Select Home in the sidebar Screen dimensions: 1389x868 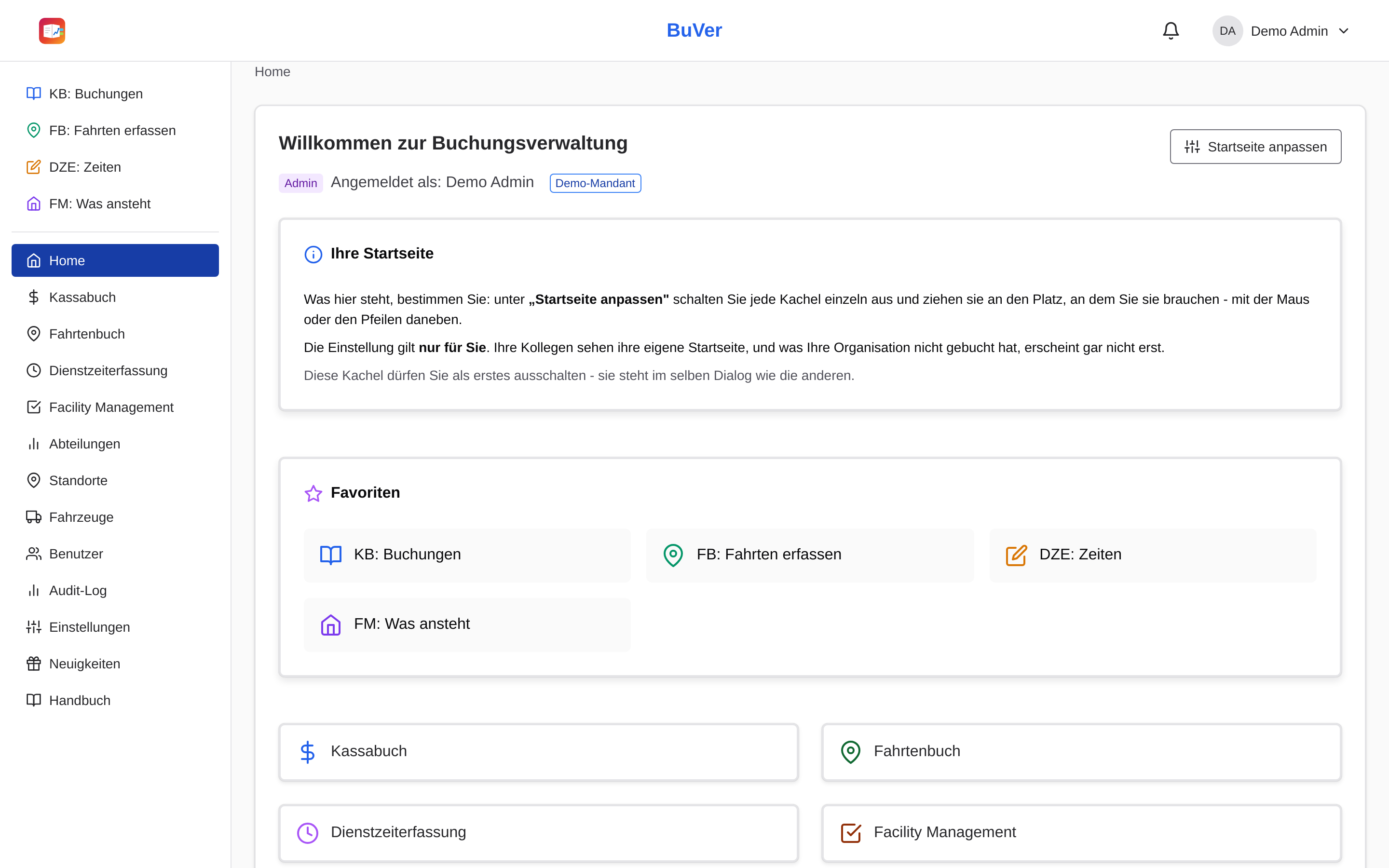(x=115, y=260)
